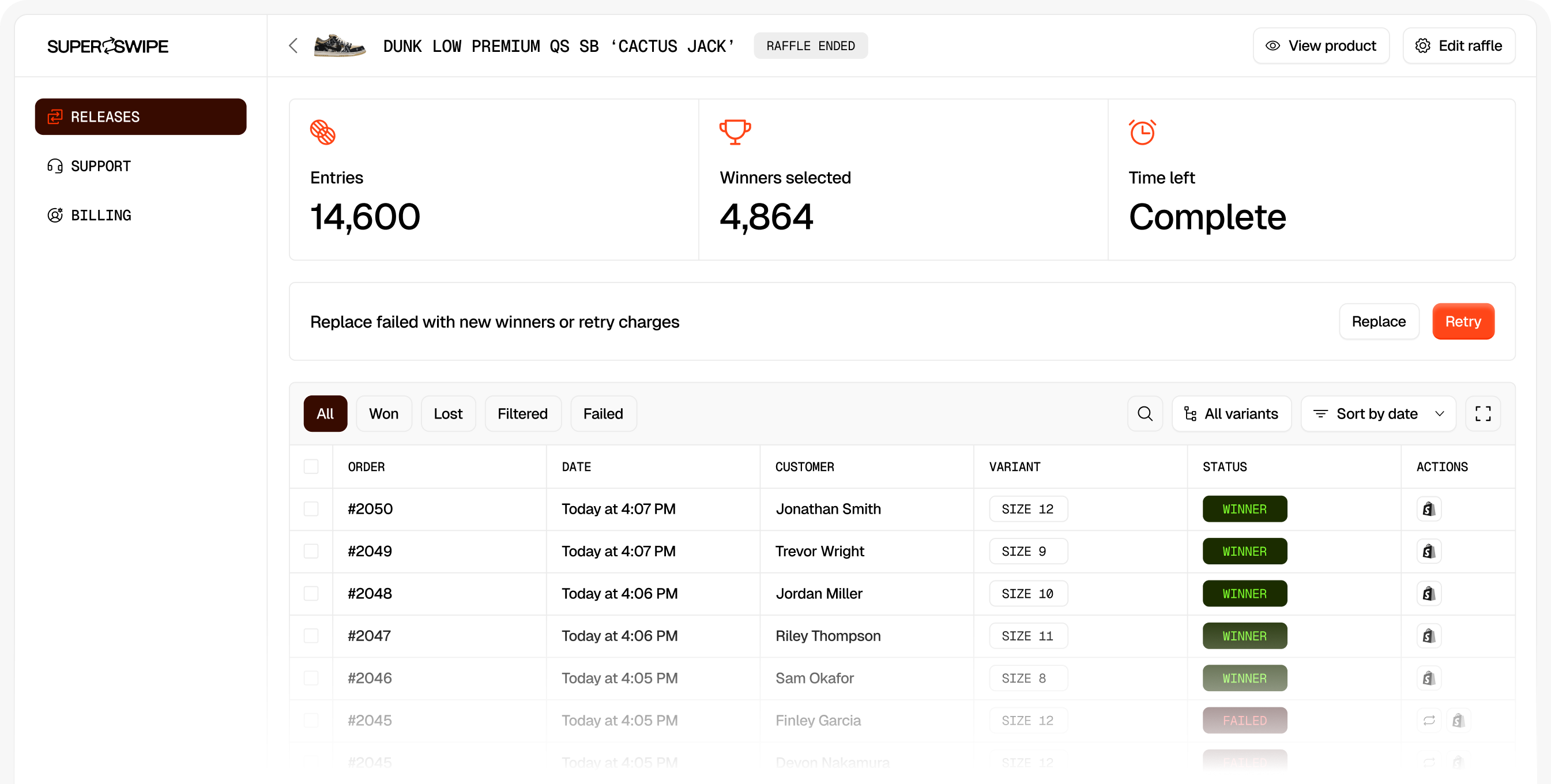Open the Shopify order for Riley Thompson
This screenshot has height=784, width=1551.
point(1428,636)
